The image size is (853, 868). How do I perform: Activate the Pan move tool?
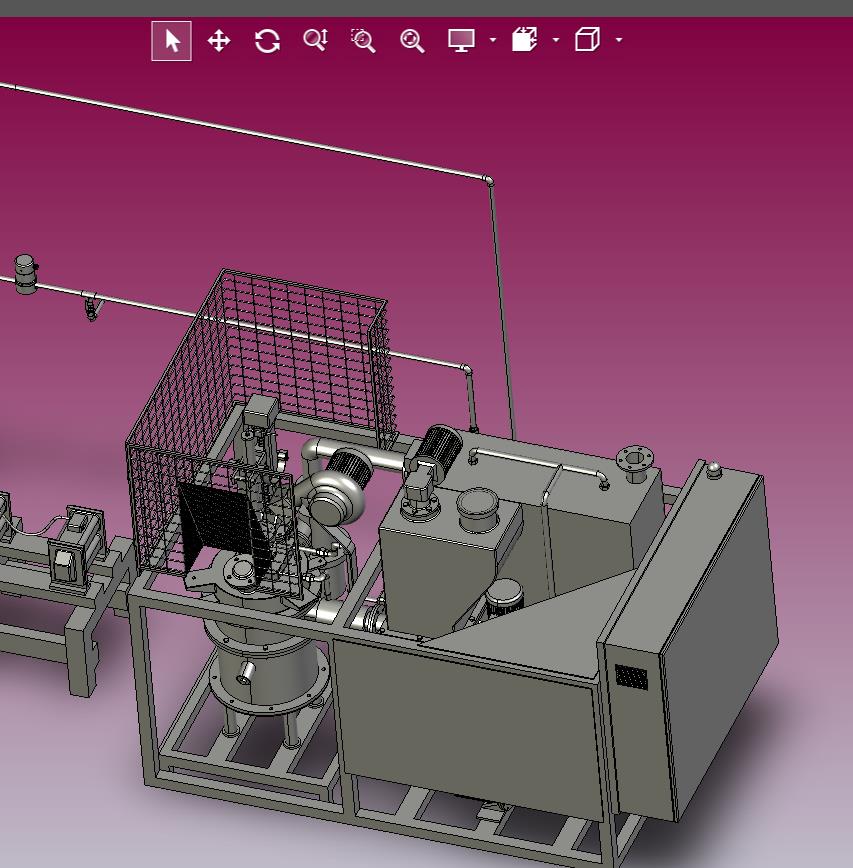219,41
